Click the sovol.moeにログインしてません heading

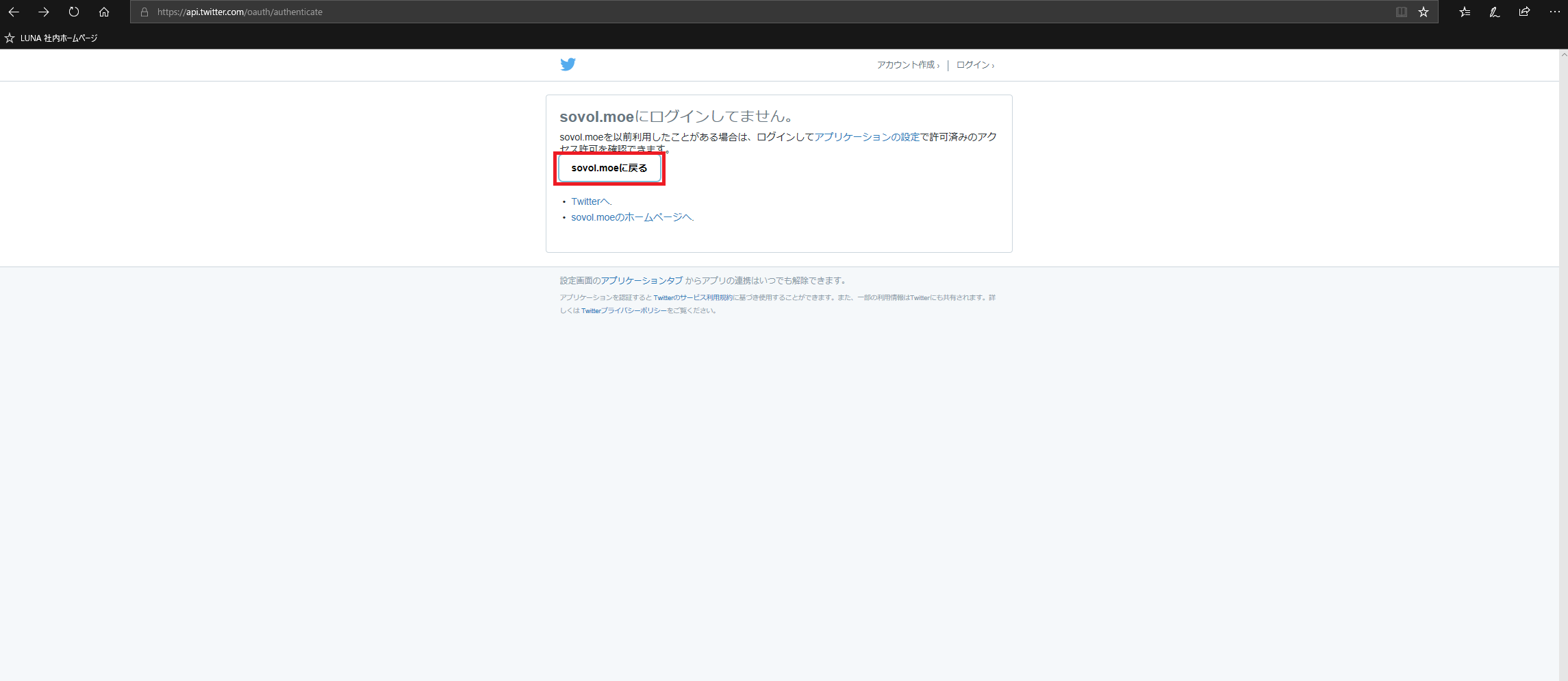pyautogui.click(x=676, y=116)
